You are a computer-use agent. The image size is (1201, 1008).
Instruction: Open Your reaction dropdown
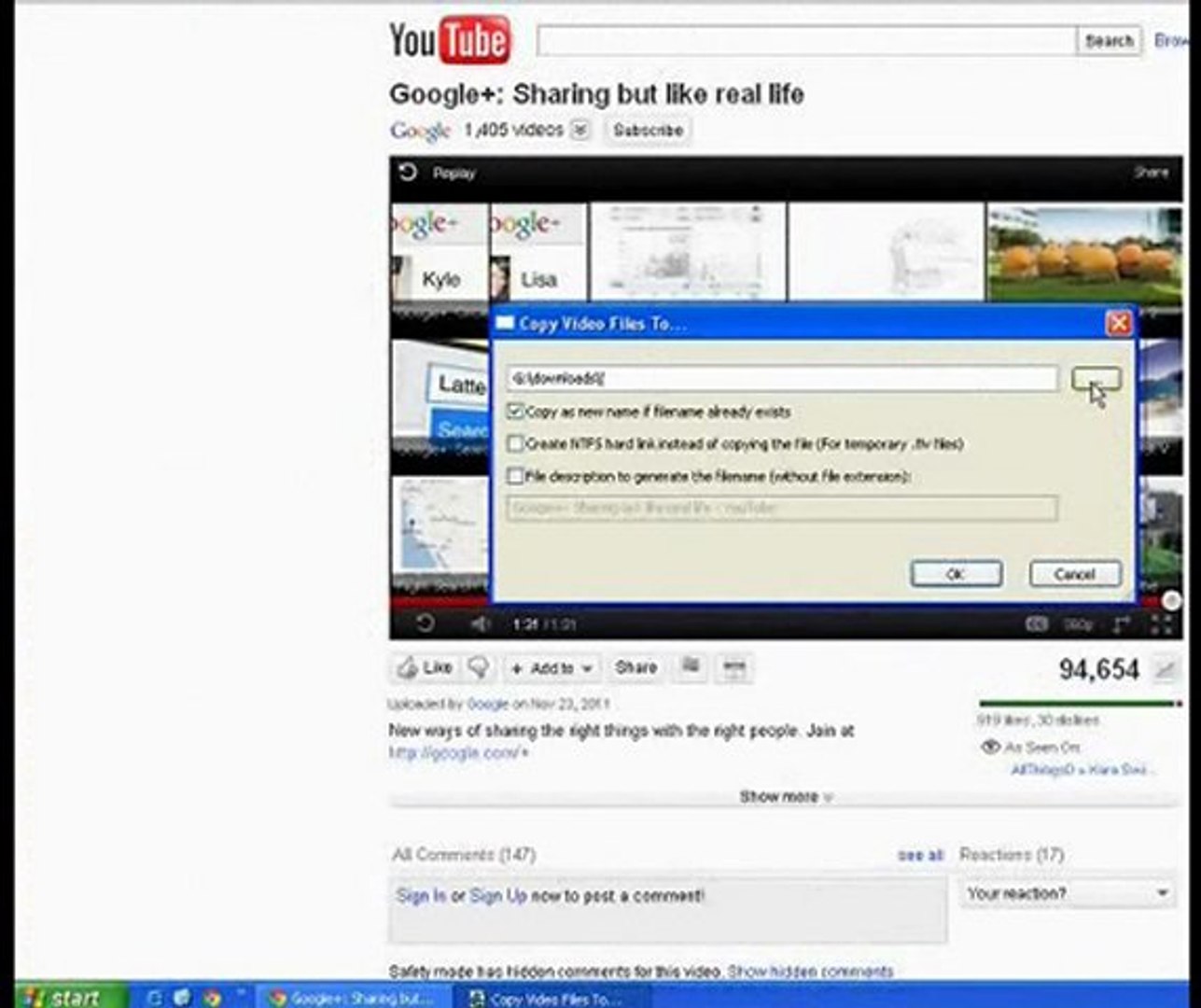[1068, 893]
